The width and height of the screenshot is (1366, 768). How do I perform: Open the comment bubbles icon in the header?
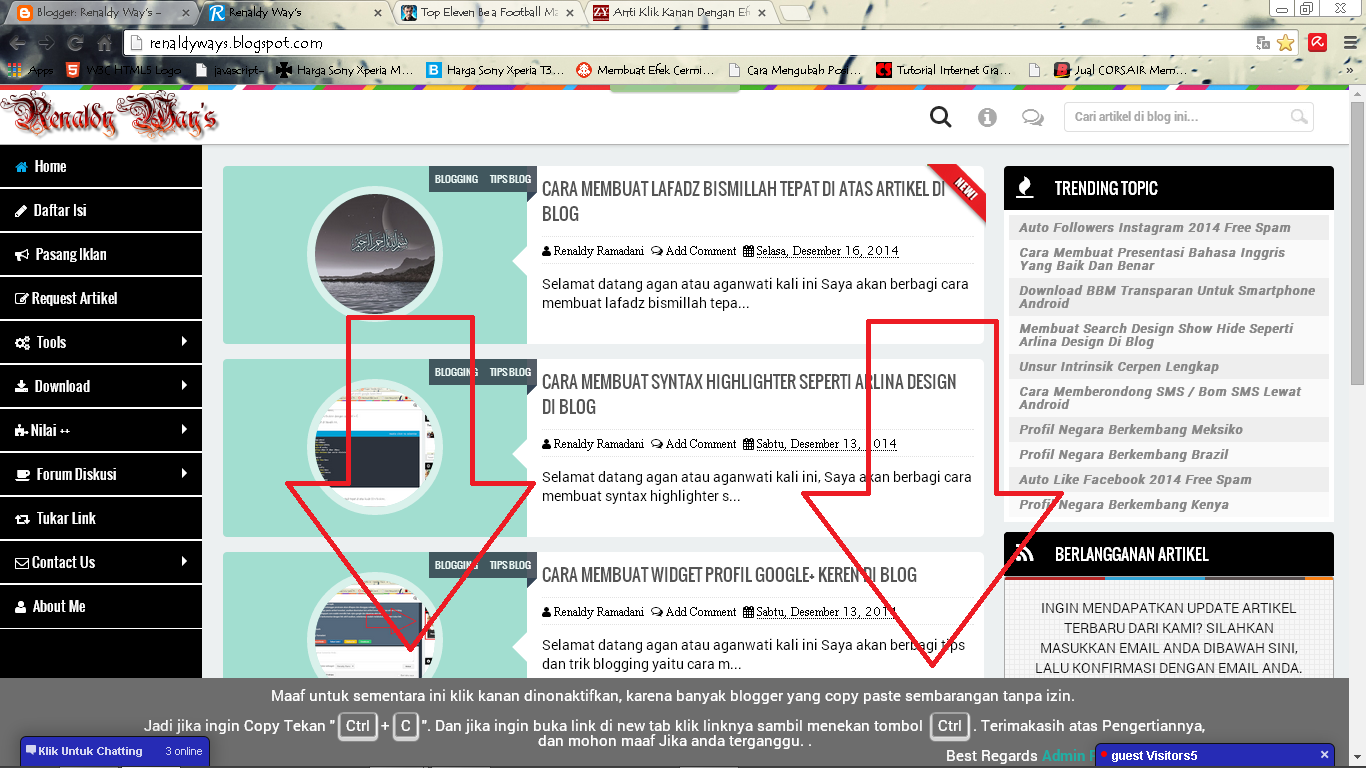[1033, 117]
